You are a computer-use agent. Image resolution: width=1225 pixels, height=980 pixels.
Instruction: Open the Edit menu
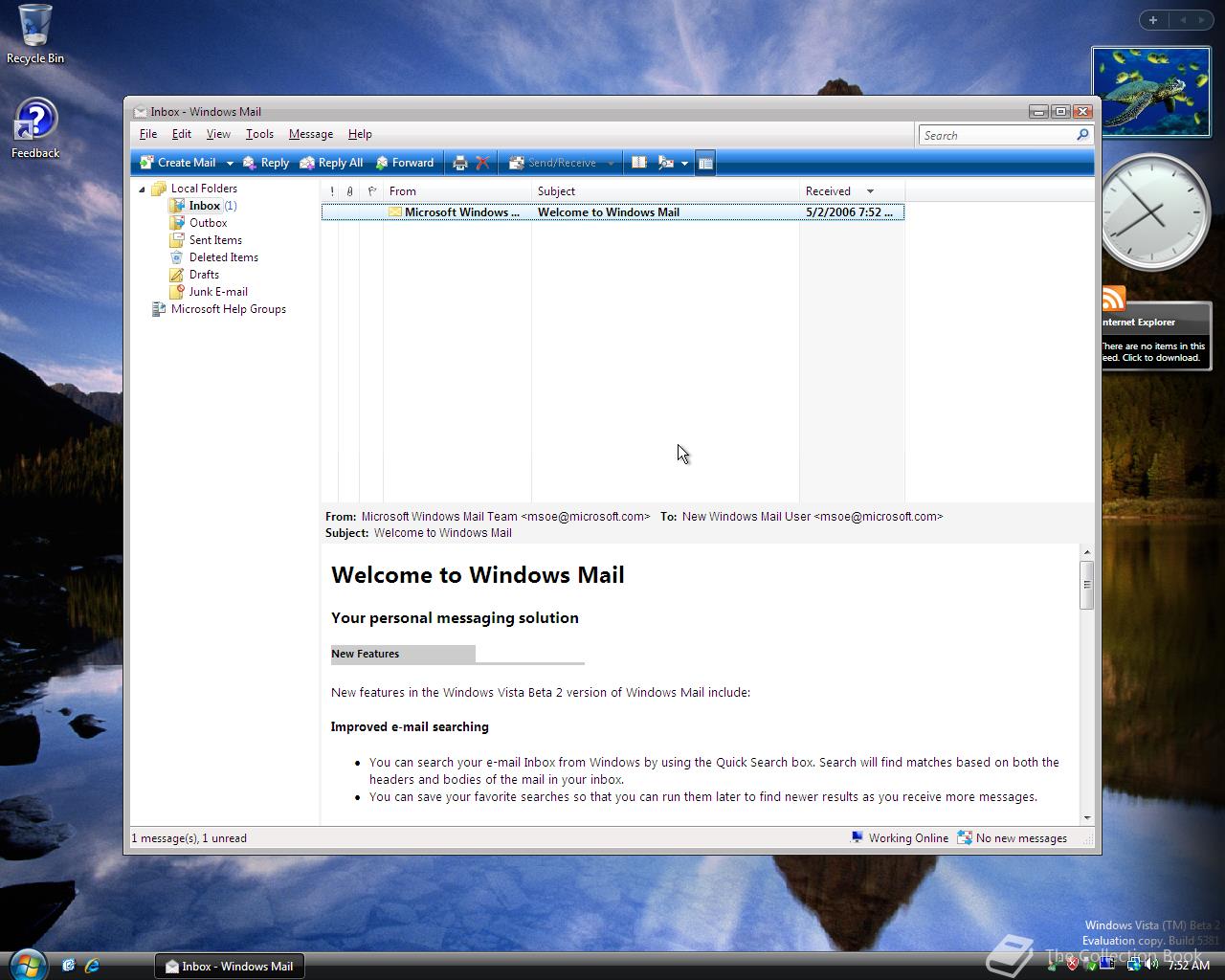[x=181, y=134]
